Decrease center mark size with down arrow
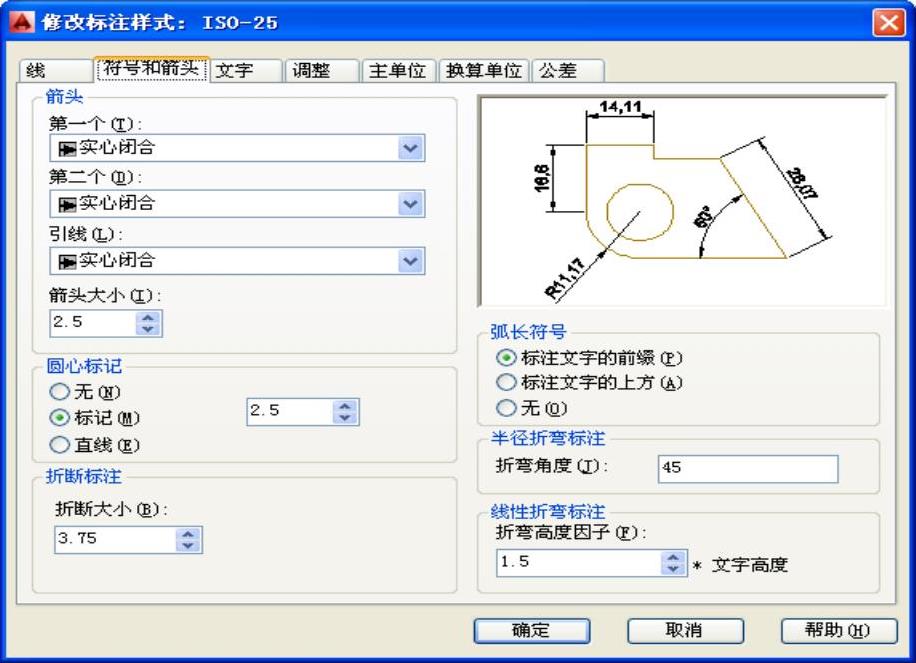The width and height of the screenshot is (916, 663). [x=345, y=418]
